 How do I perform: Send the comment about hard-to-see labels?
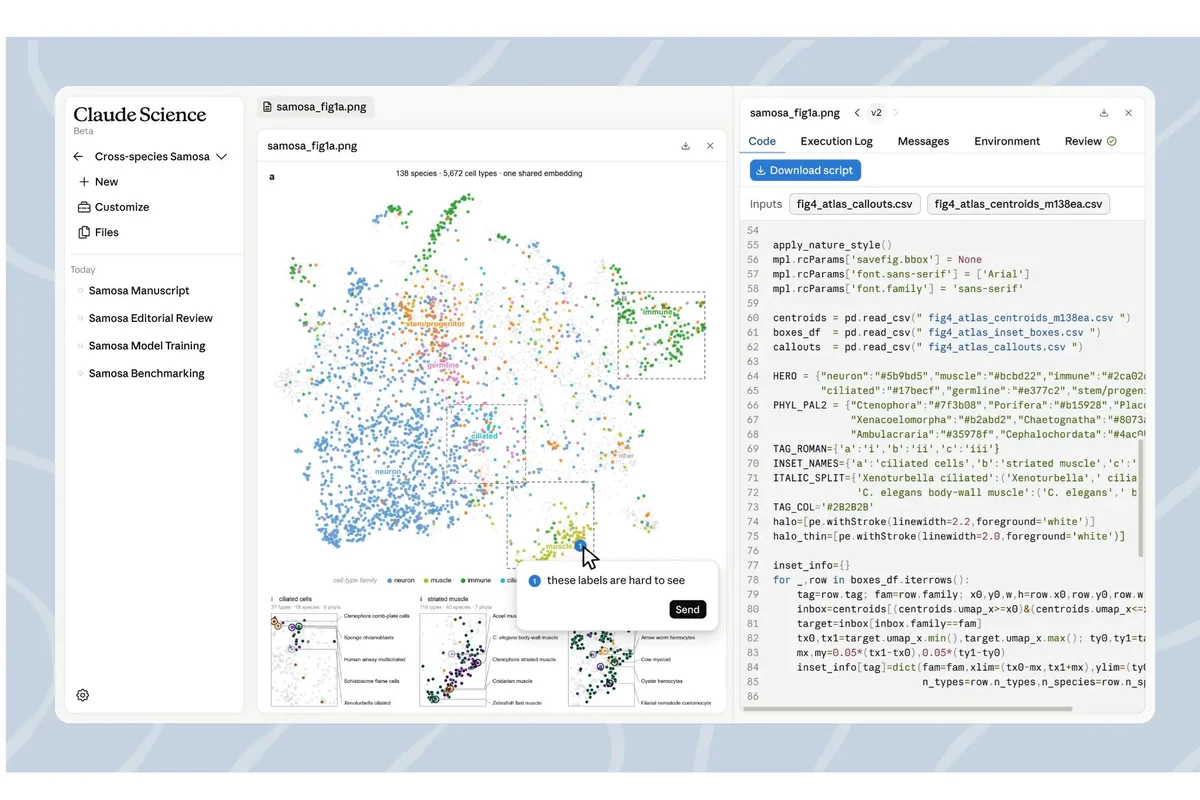[x=687, y=609]
